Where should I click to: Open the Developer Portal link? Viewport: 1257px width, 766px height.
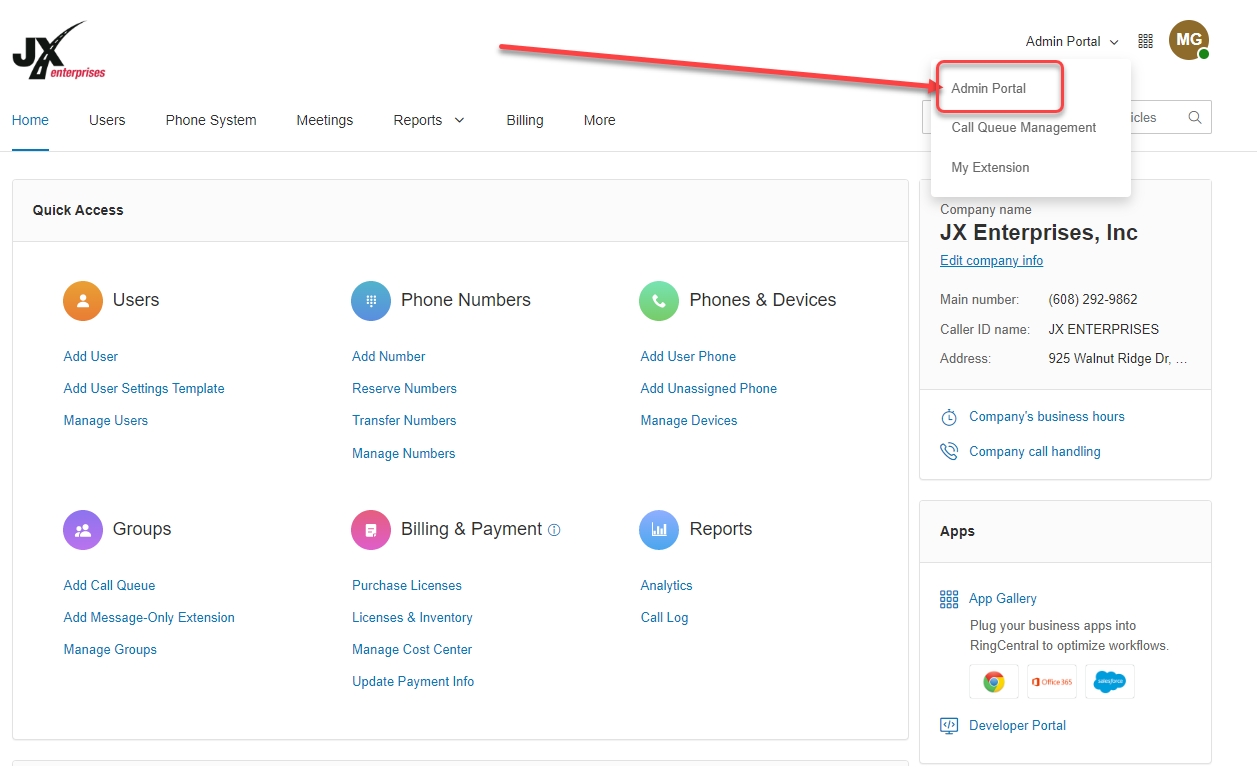click(x=1017, y=725)
